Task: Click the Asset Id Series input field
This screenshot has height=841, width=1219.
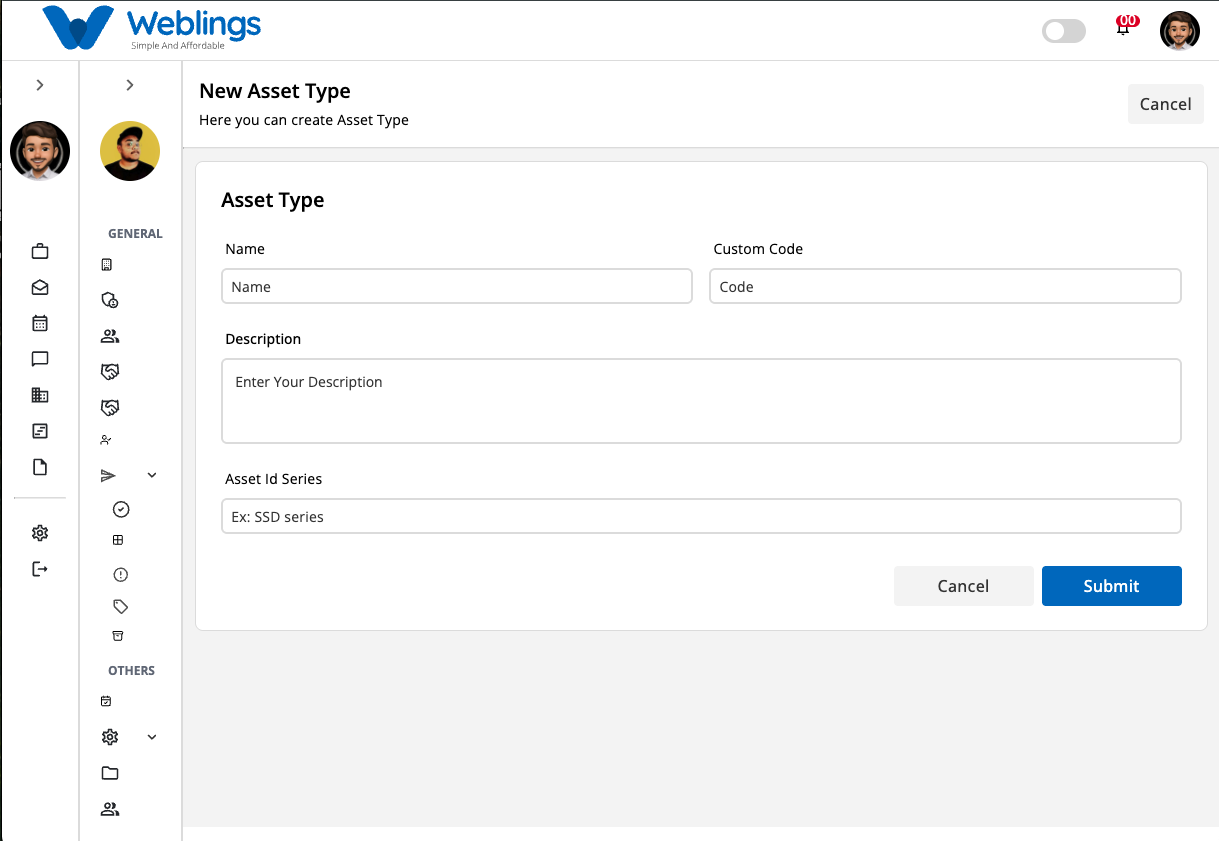Action: 701,516
